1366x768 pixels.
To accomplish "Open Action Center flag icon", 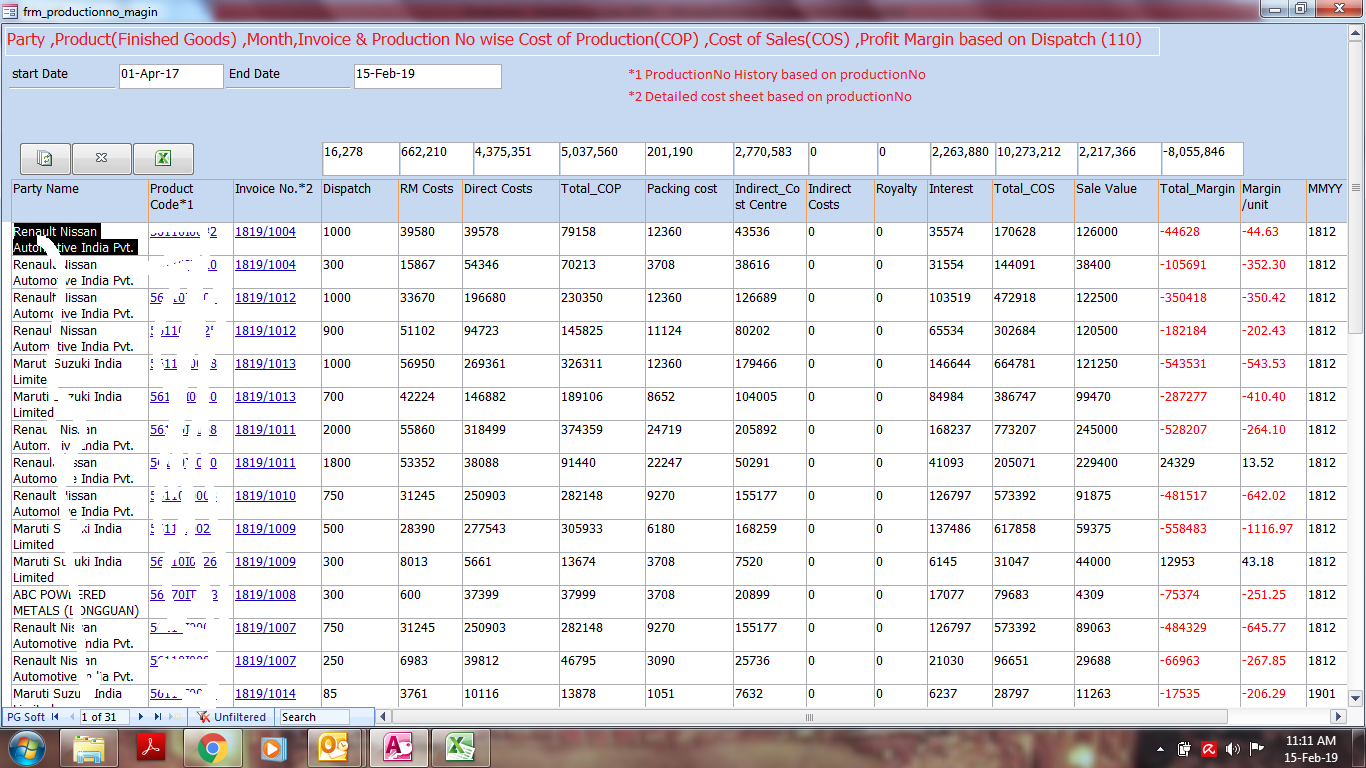I will click(1257, 748).
